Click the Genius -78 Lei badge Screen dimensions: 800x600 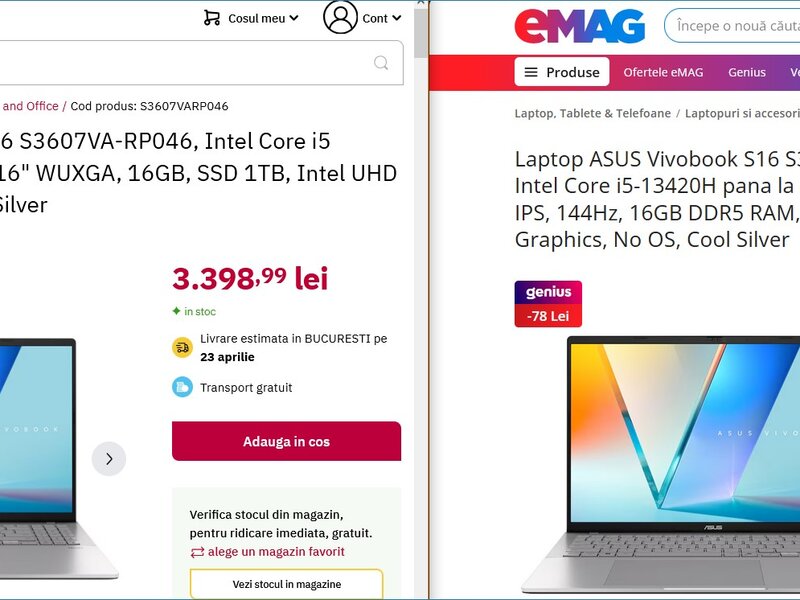[x=548, y=304]
